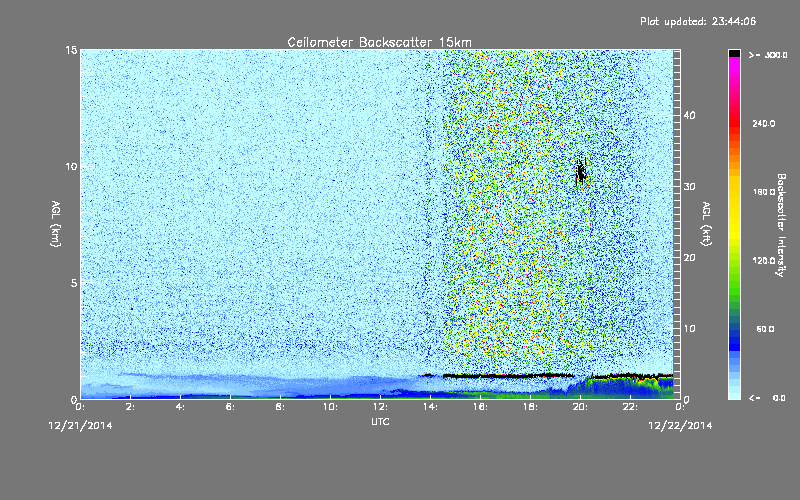
Task: Click the 10 kft tick label
Action: (x=689, y=329)
